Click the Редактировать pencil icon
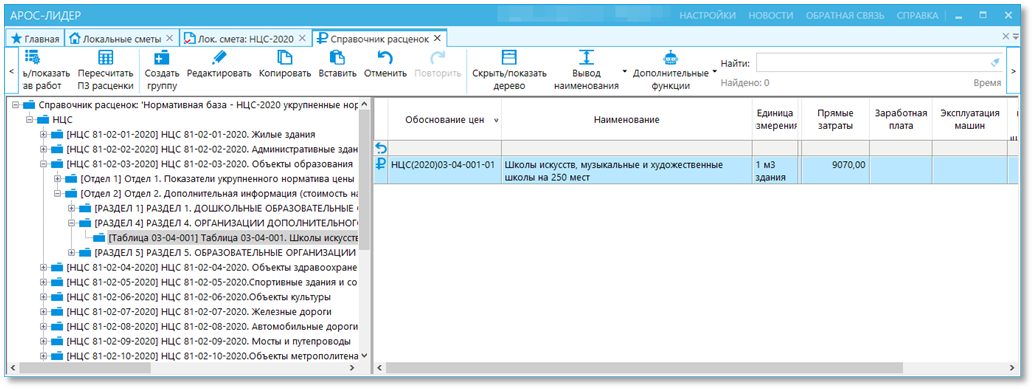This screenshot has height=390, width=1034. tap(219, 57)
